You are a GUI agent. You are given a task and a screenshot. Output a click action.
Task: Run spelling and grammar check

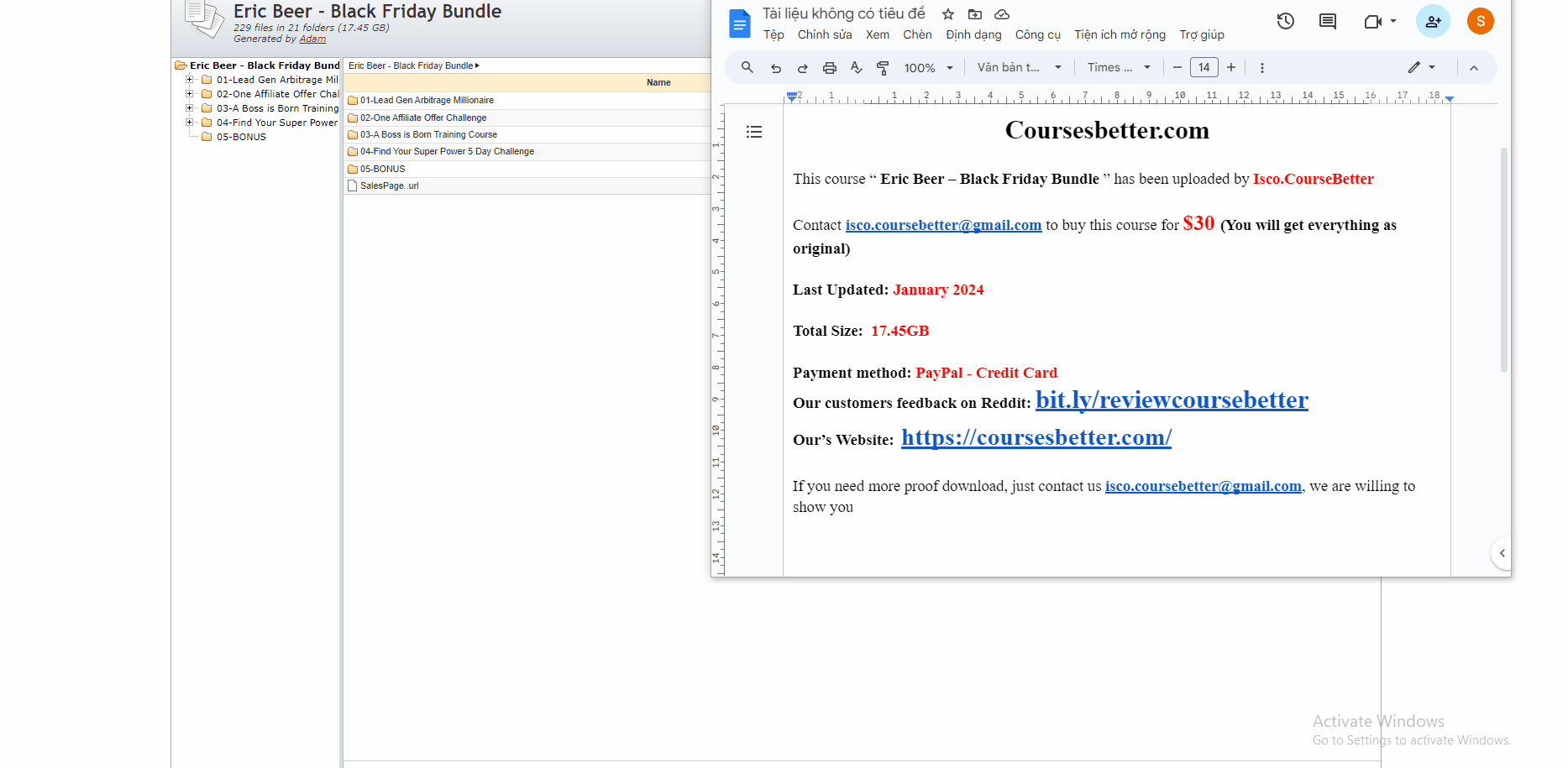click(x=857, y=68)
